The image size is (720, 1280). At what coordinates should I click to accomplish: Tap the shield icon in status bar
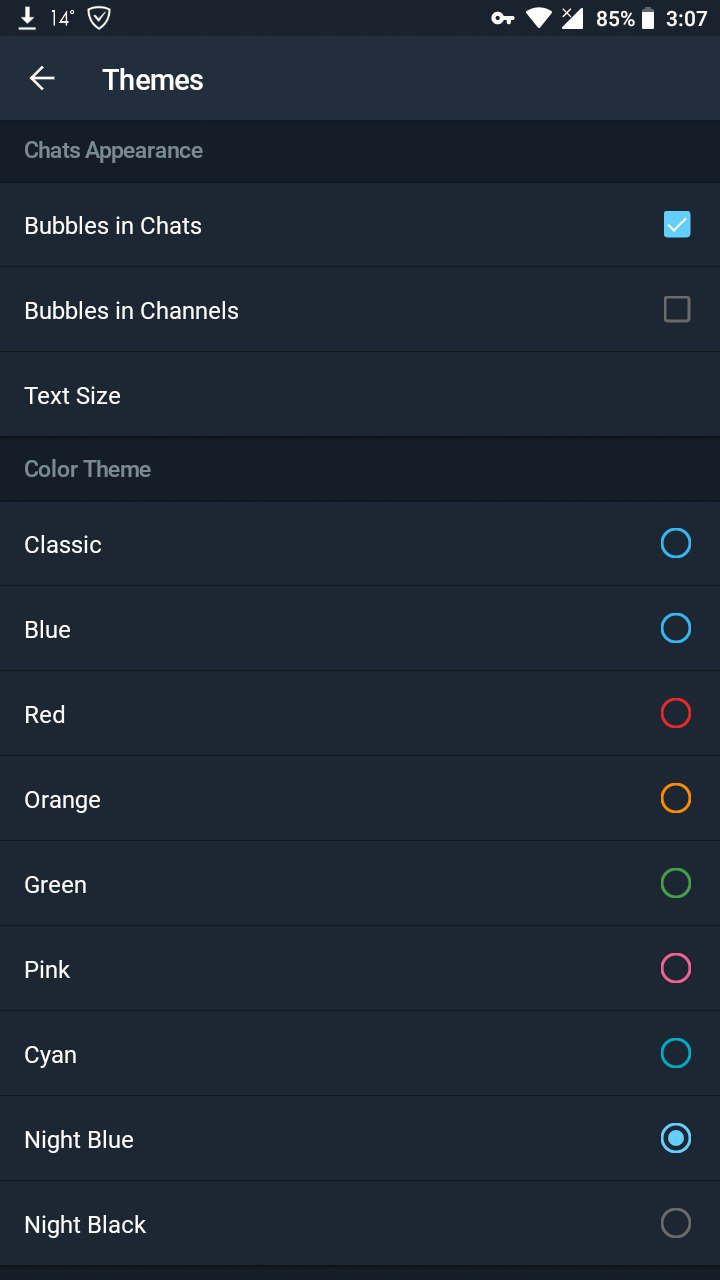pos(99,18)
